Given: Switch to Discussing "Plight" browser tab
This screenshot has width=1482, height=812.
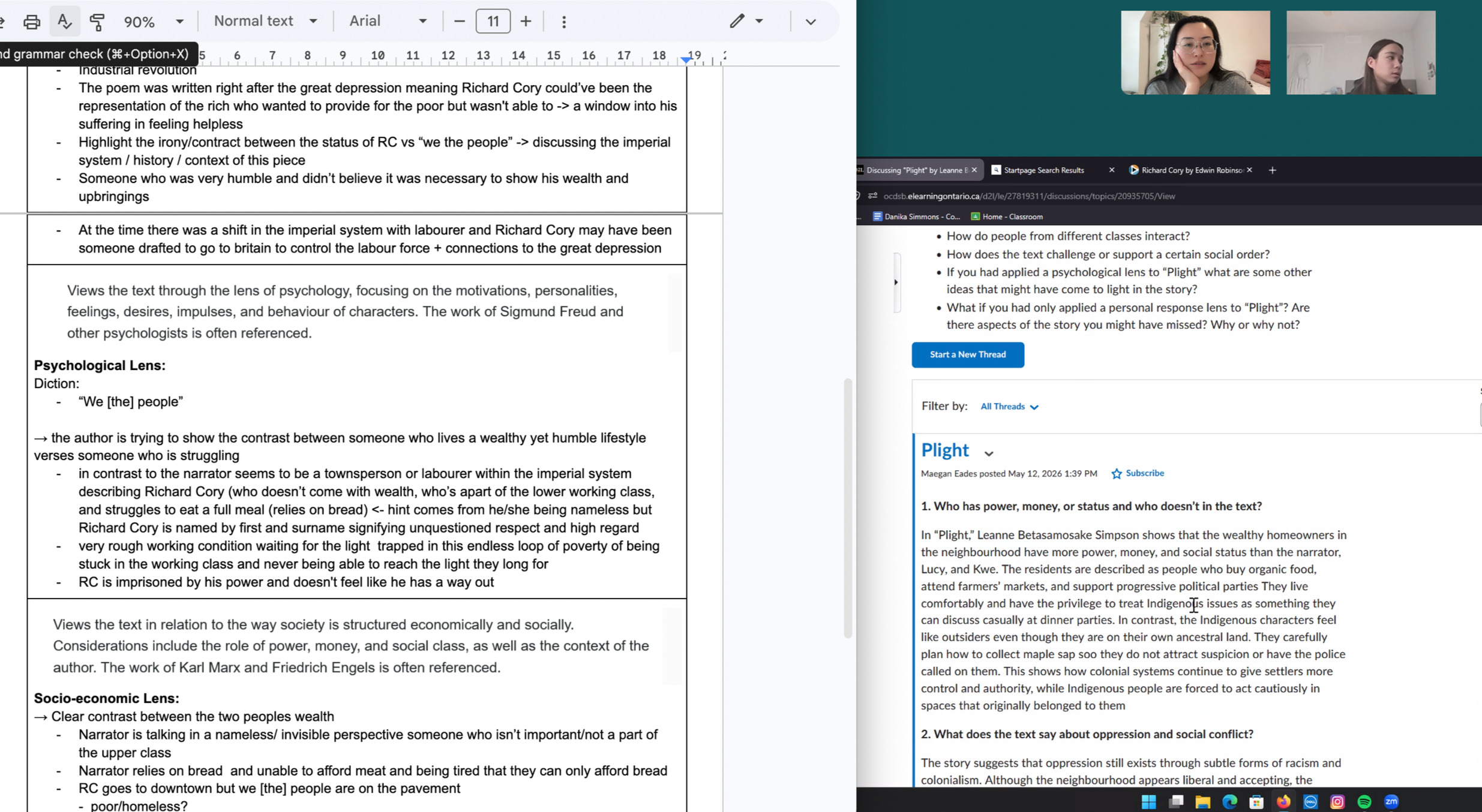Looking at the screenshot, I should tap(917, 170).
